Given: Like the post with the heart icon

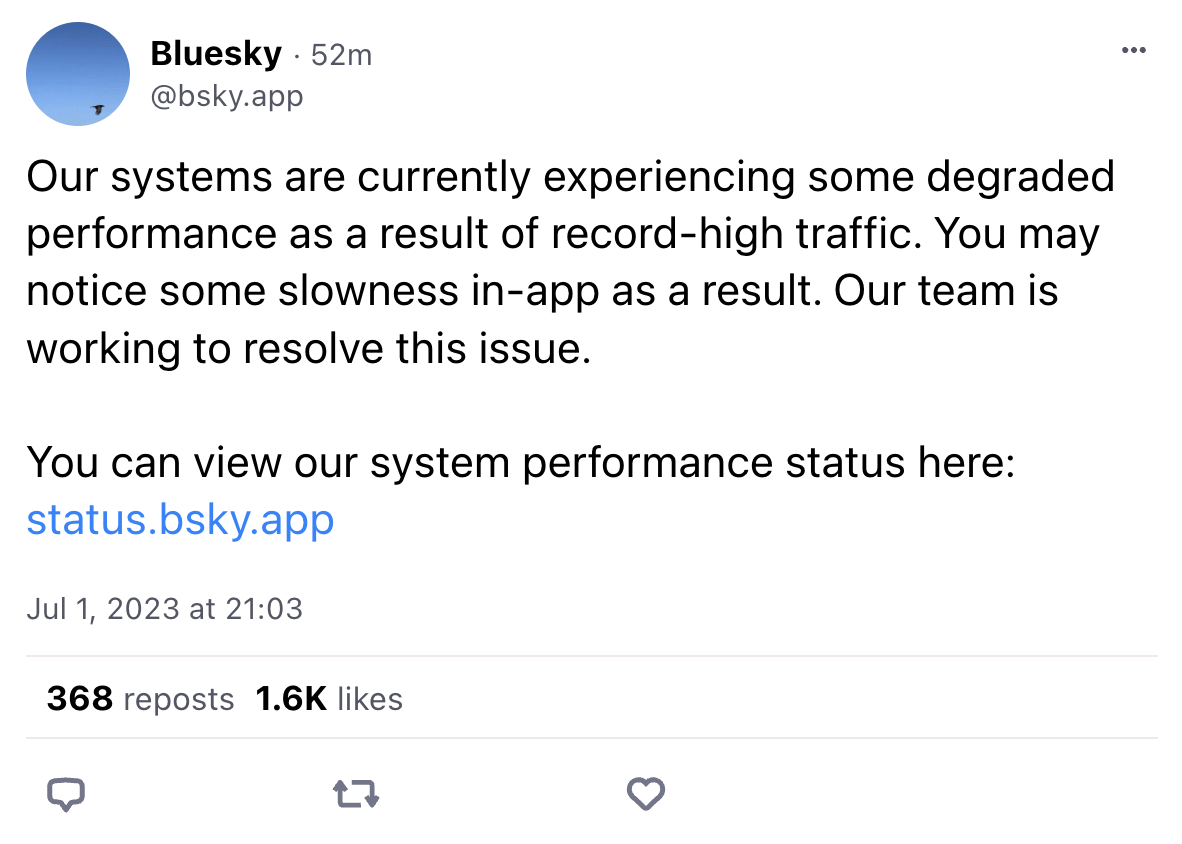Looking at the screenshot, I should pyautogui.click(x=645, y=795).
